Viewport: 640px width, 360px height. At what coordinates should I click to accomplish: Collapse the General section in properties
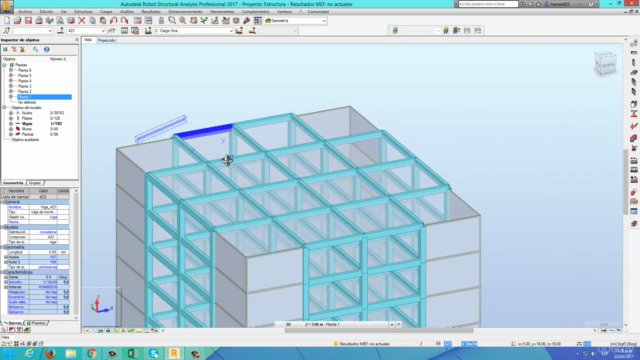click(2, 202)
